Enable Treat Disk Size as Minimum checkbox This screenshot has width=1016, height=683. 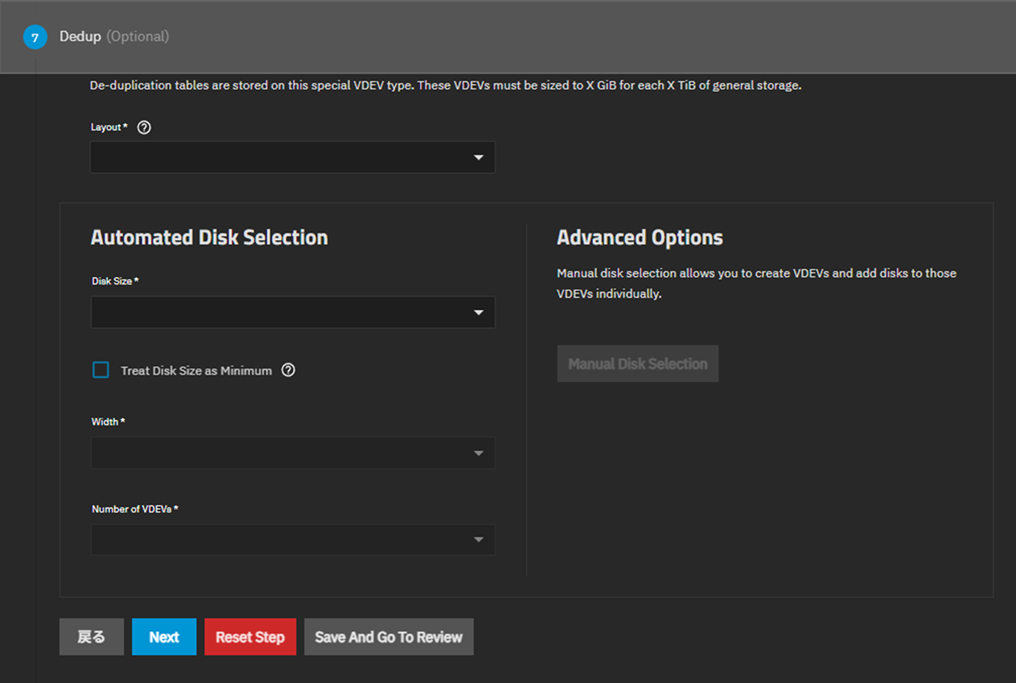[100, 370]
